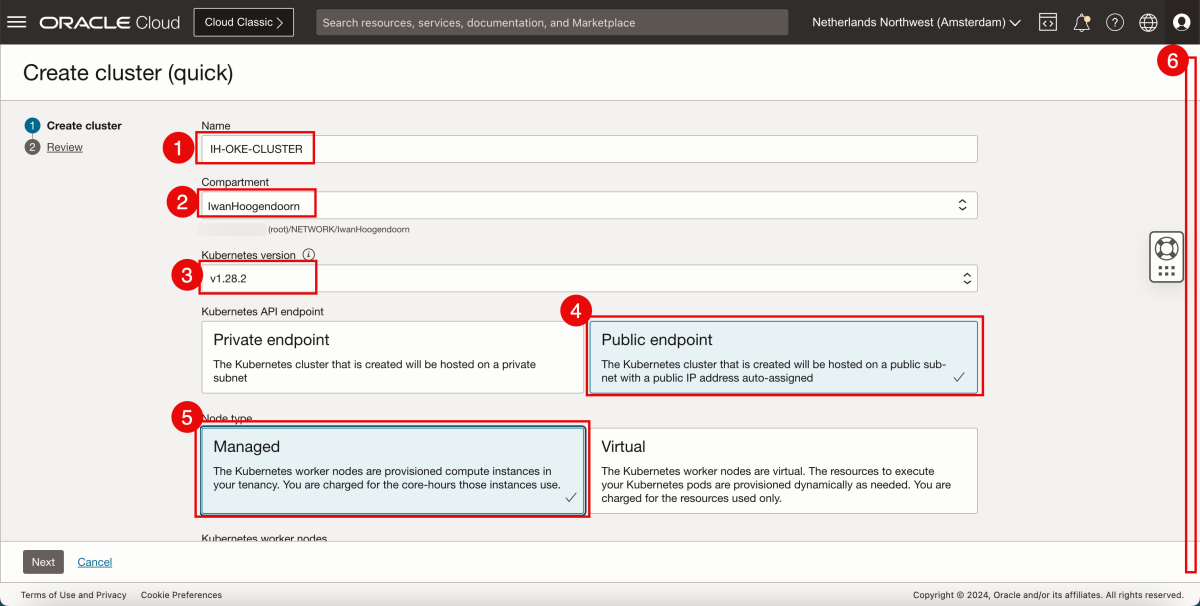Cancel the cluster creation
This screenshot has height=606, width=1200.
[x=94, y=562]
